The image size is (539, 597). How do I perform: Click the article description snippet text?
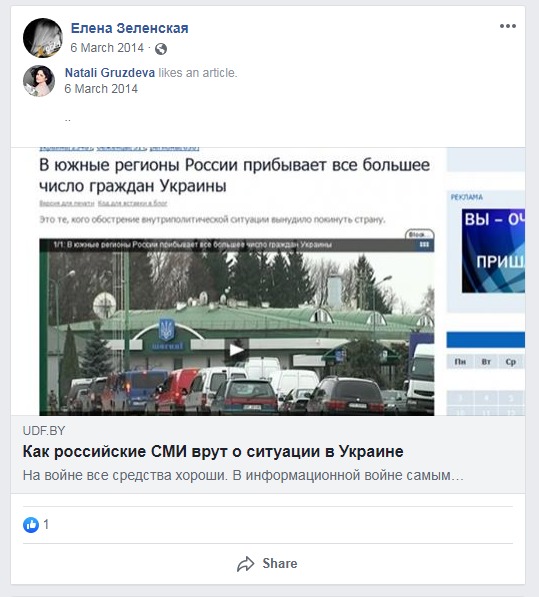tap(243, 476)
